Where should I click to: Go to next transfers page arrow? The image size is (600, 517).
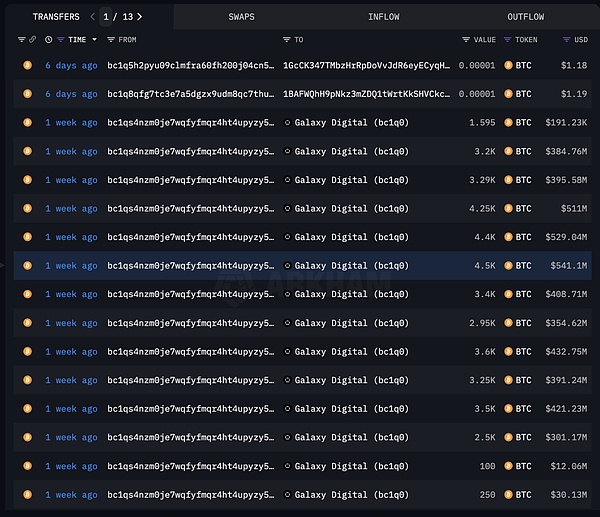pyautogui.click(x=139, y=16)
